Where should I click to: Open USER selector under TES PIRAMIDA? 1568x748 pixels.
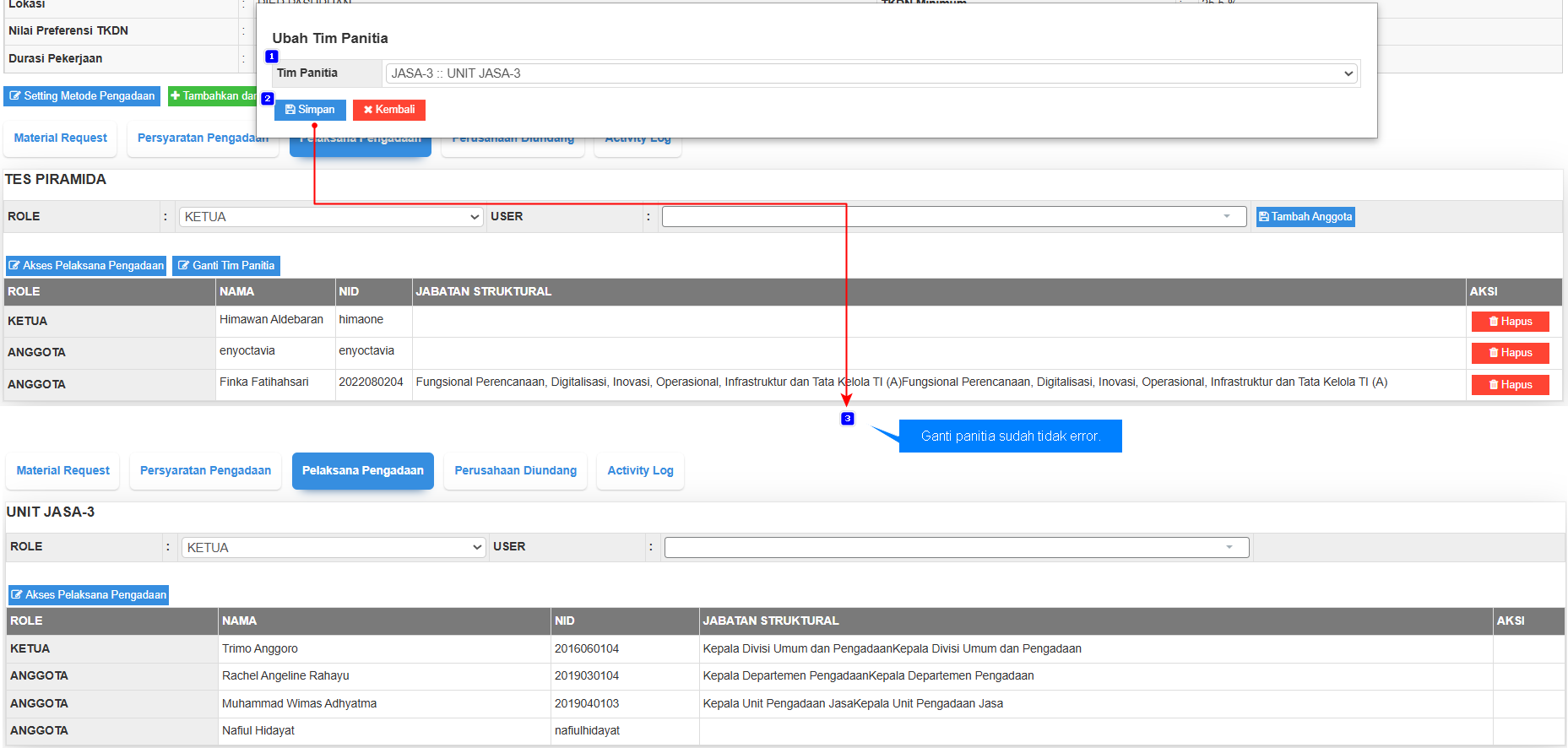pos(953,217)
